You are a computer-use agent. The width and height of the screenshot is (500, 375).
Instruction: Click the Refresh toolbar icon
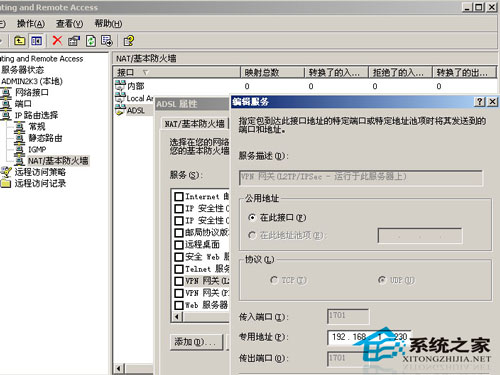pos(91,41)
